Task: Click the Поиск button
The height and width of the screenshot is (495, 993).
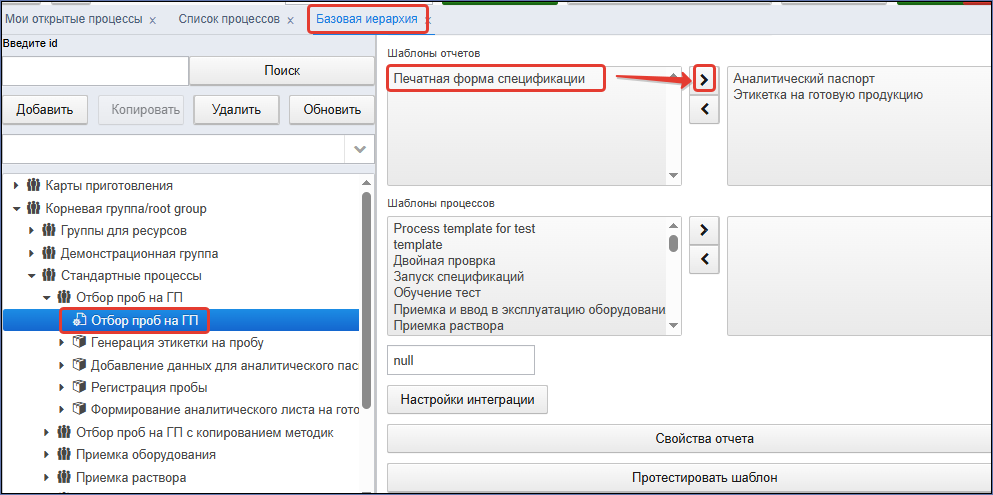Action: 282,71
